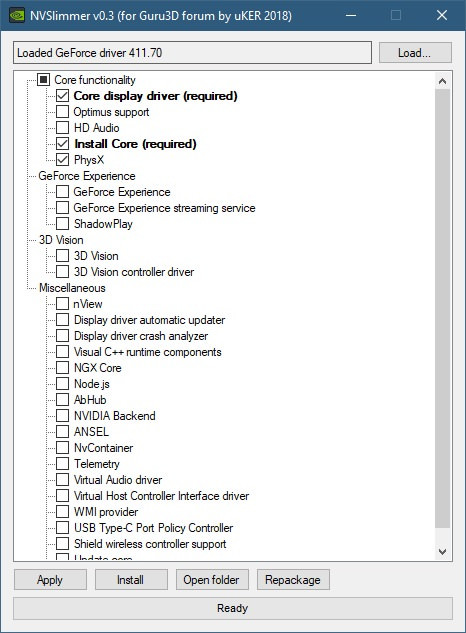Enable the Node.js checkbox
Viewport: 466px width, 633px height.
click(x=62, y=384)
